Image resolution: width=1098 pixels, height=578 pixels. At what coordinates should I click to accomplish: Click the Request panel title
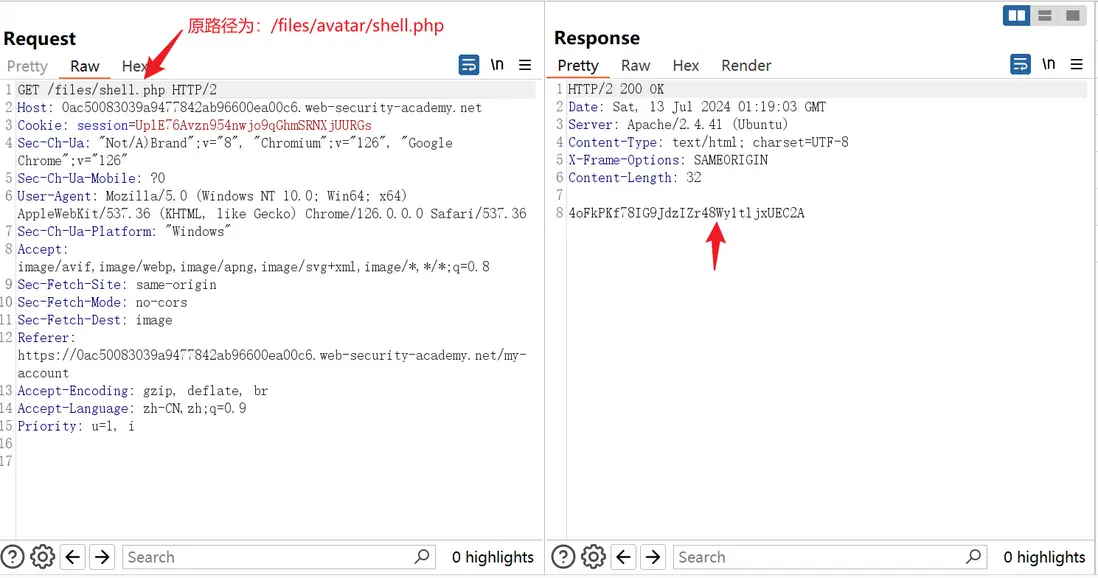click(39, 39)
